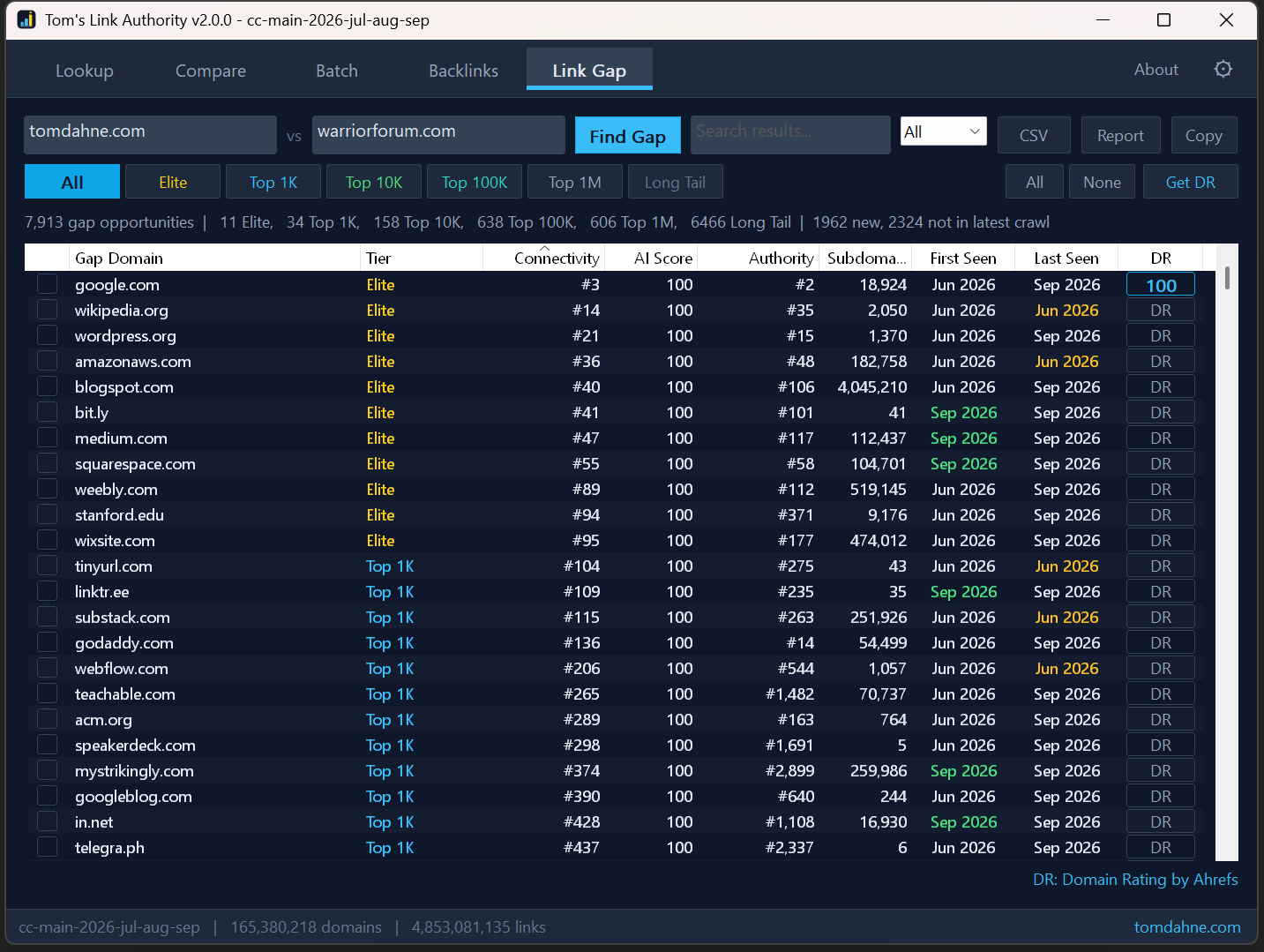Switch to the Lookup tab

[x=85, y=71]
